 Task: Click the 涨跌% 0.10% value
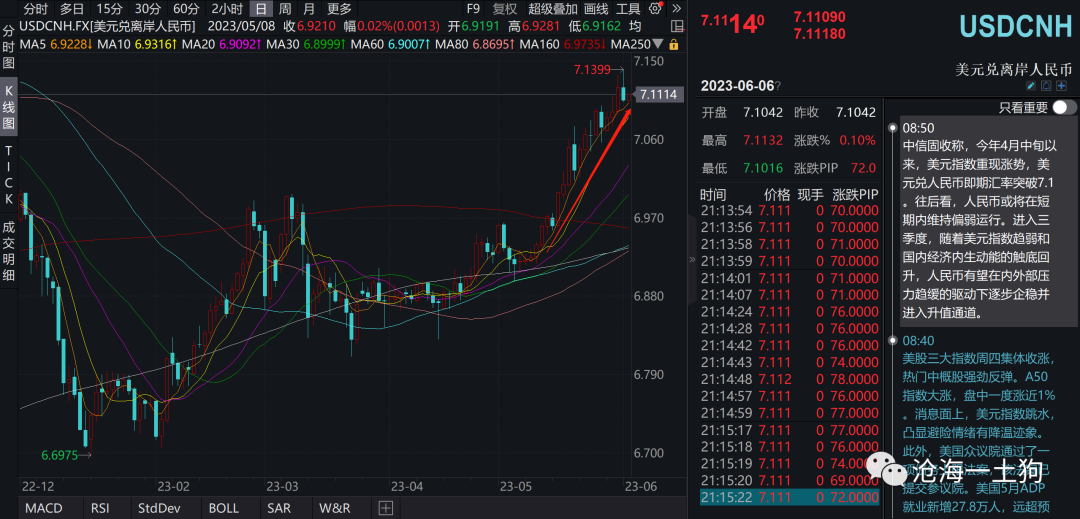[858, 140]
